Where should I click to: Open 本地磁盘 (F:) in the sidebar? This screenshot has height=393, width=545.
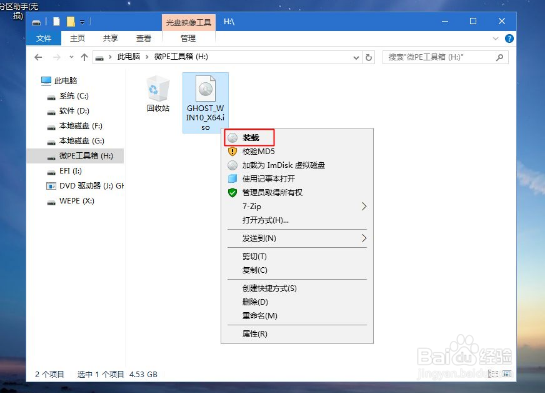75,126
